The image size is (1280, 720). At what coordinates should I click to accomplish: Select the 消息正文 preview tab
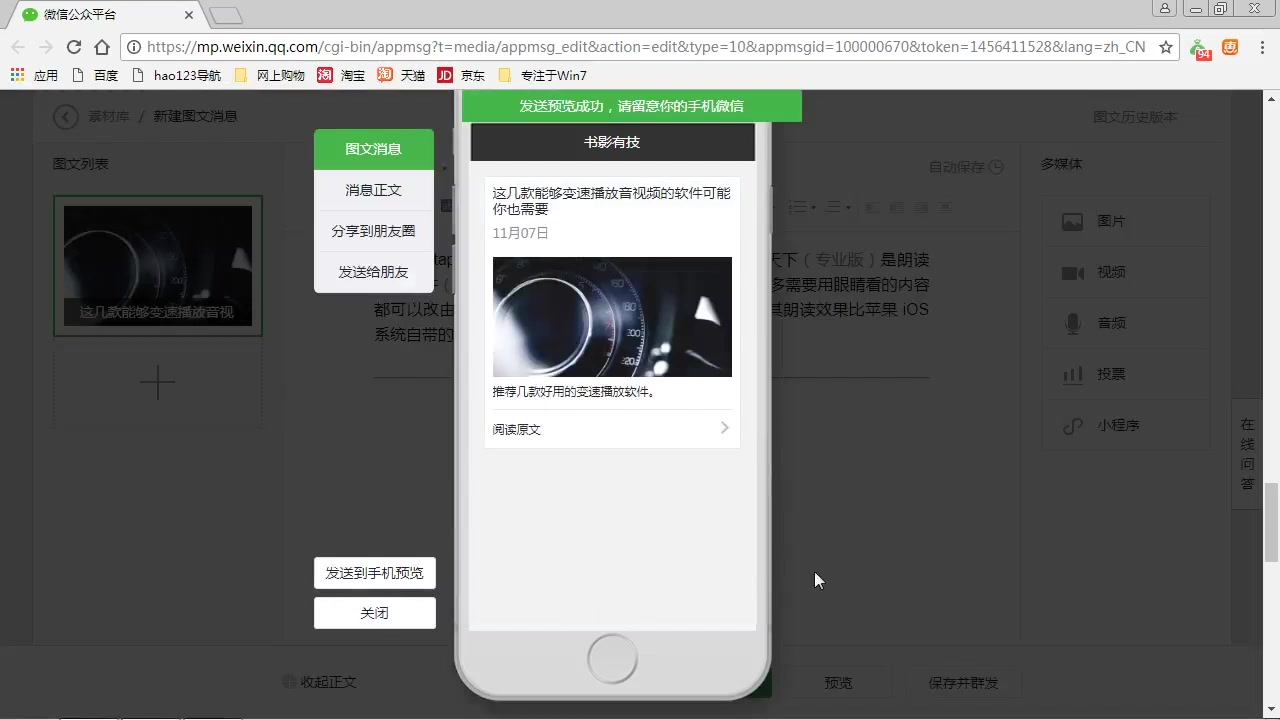pos(374,190)
